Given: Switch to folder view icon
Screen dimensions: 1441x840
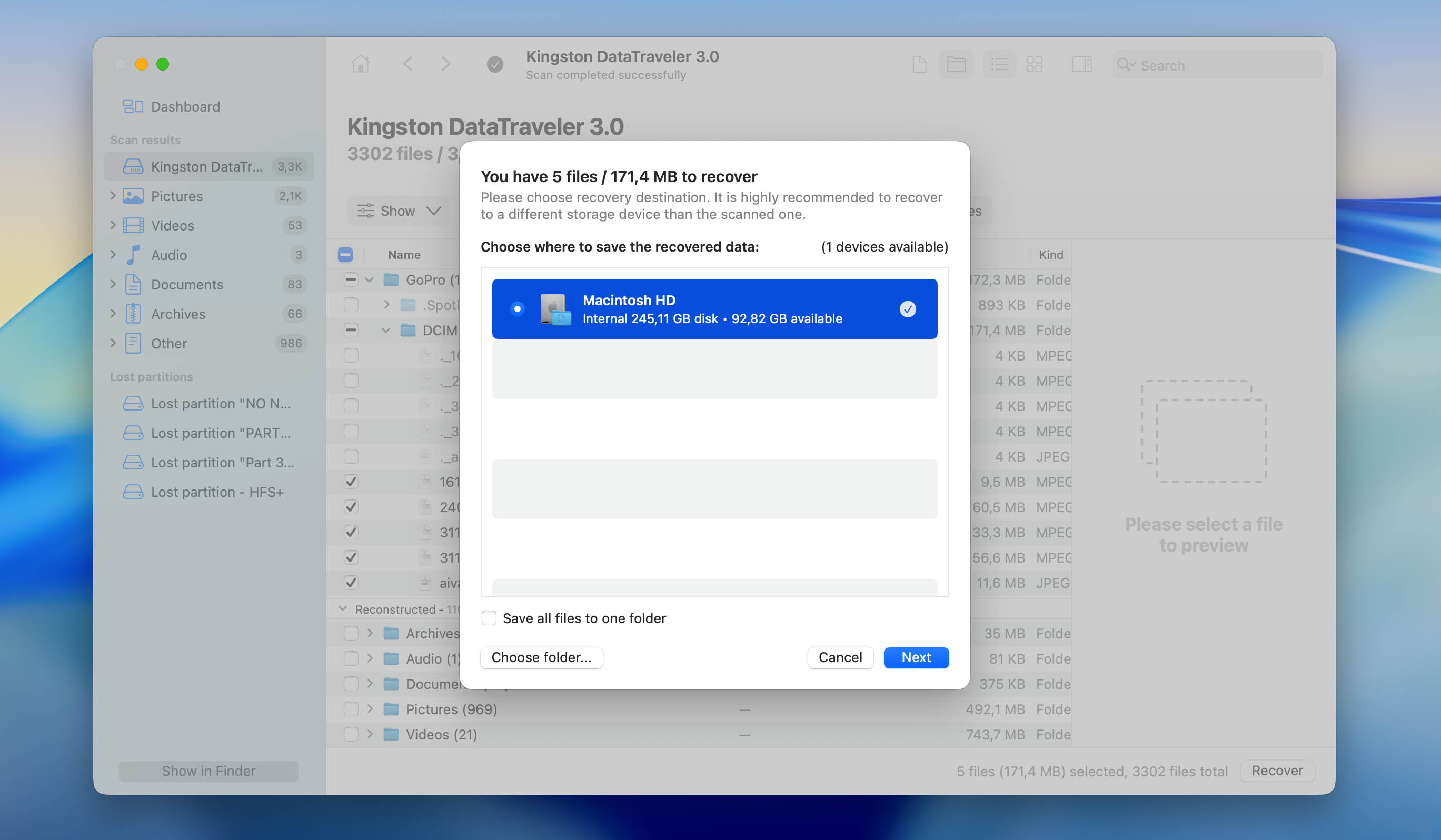Looking at the screenshot, I should pyautogui.click(x=956, y=65).
